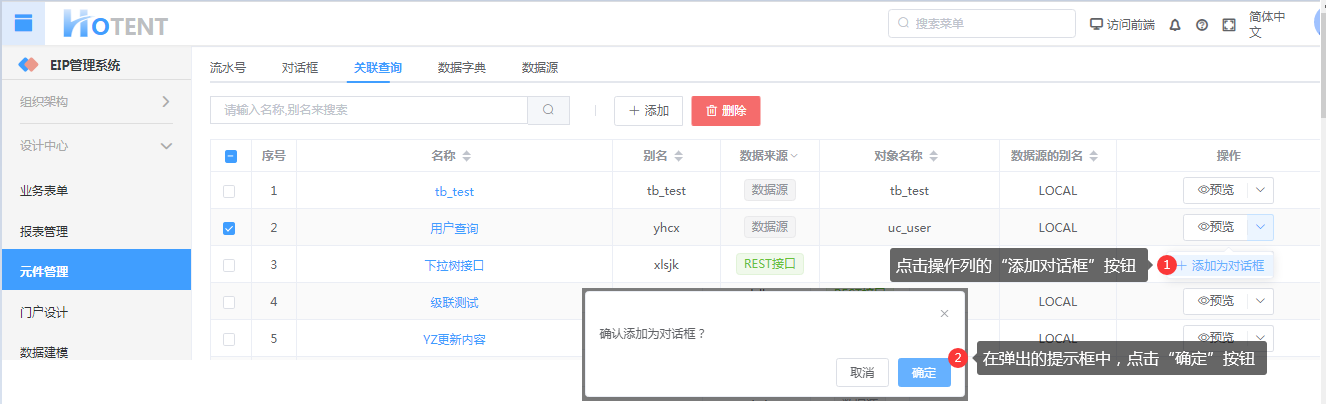The image size is (1326, 404).
Task: Select the 关联查询 tab
Action: coord(378,68)
